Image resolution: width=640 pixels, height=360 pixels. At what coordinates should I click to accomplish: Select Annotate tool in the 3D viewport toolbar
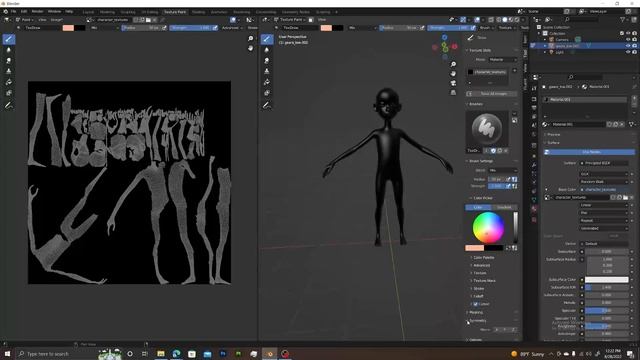pyautogui.click(x=267, y=106)
